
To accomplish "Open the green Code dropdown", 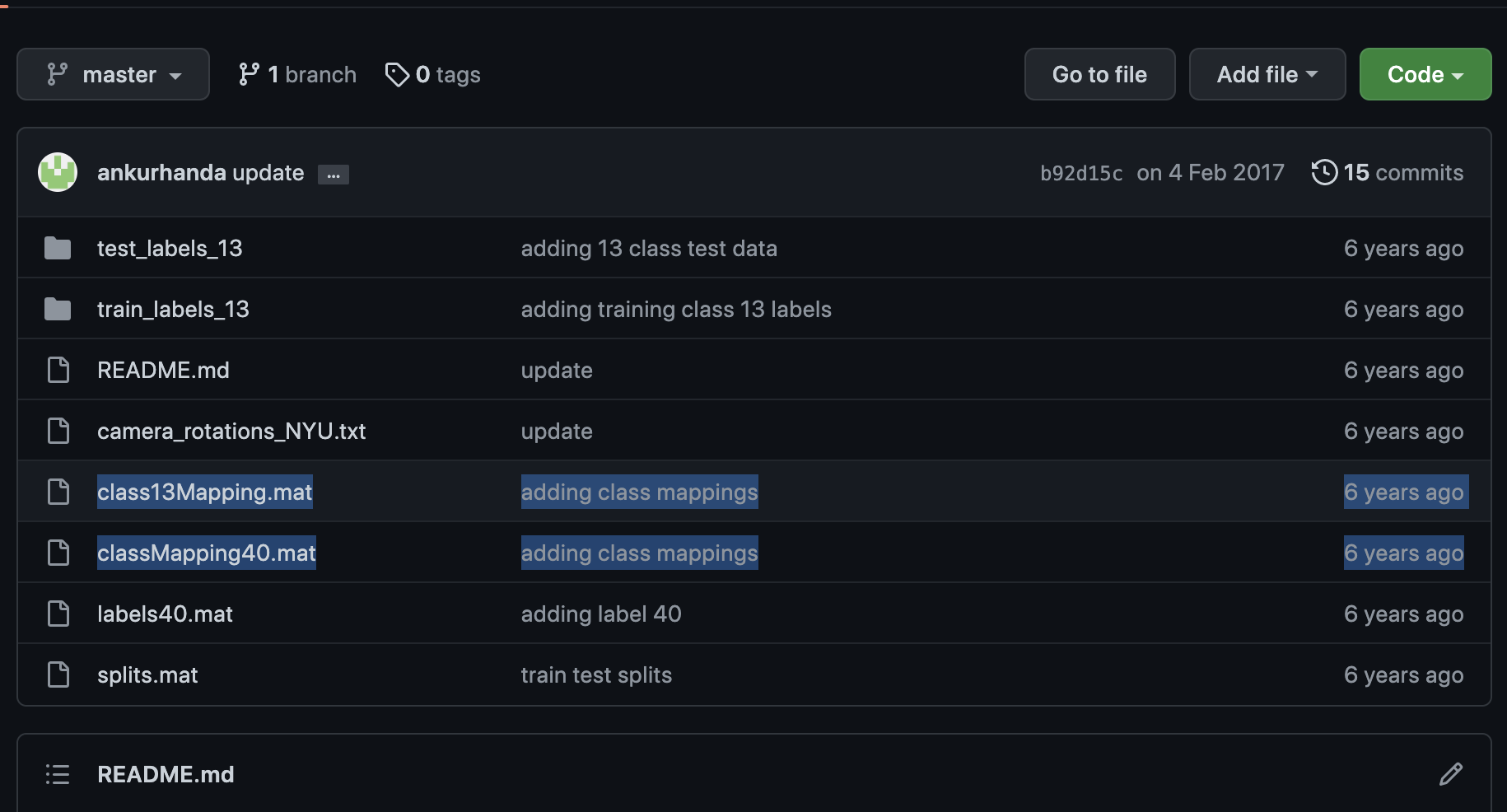I will point(1425,74).
